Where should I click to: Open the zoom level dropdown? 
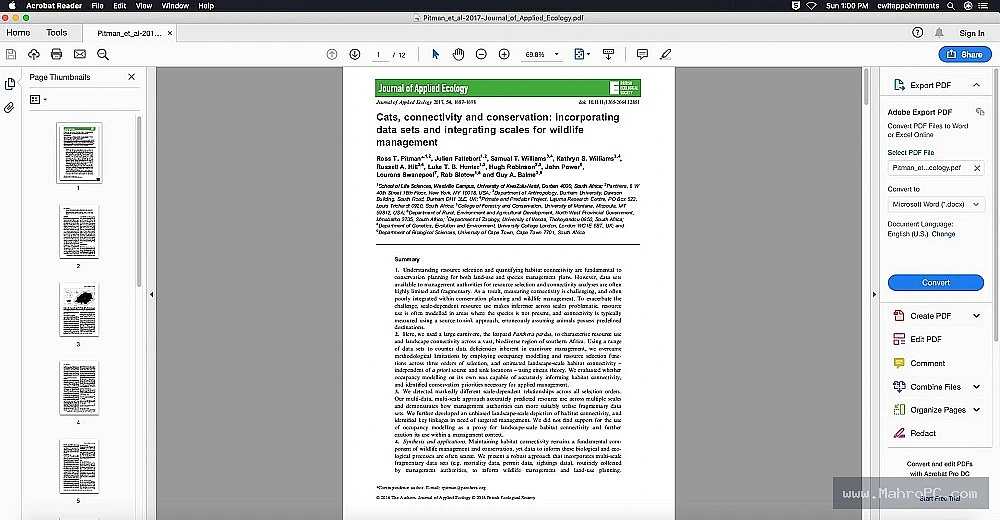[556, 54]
